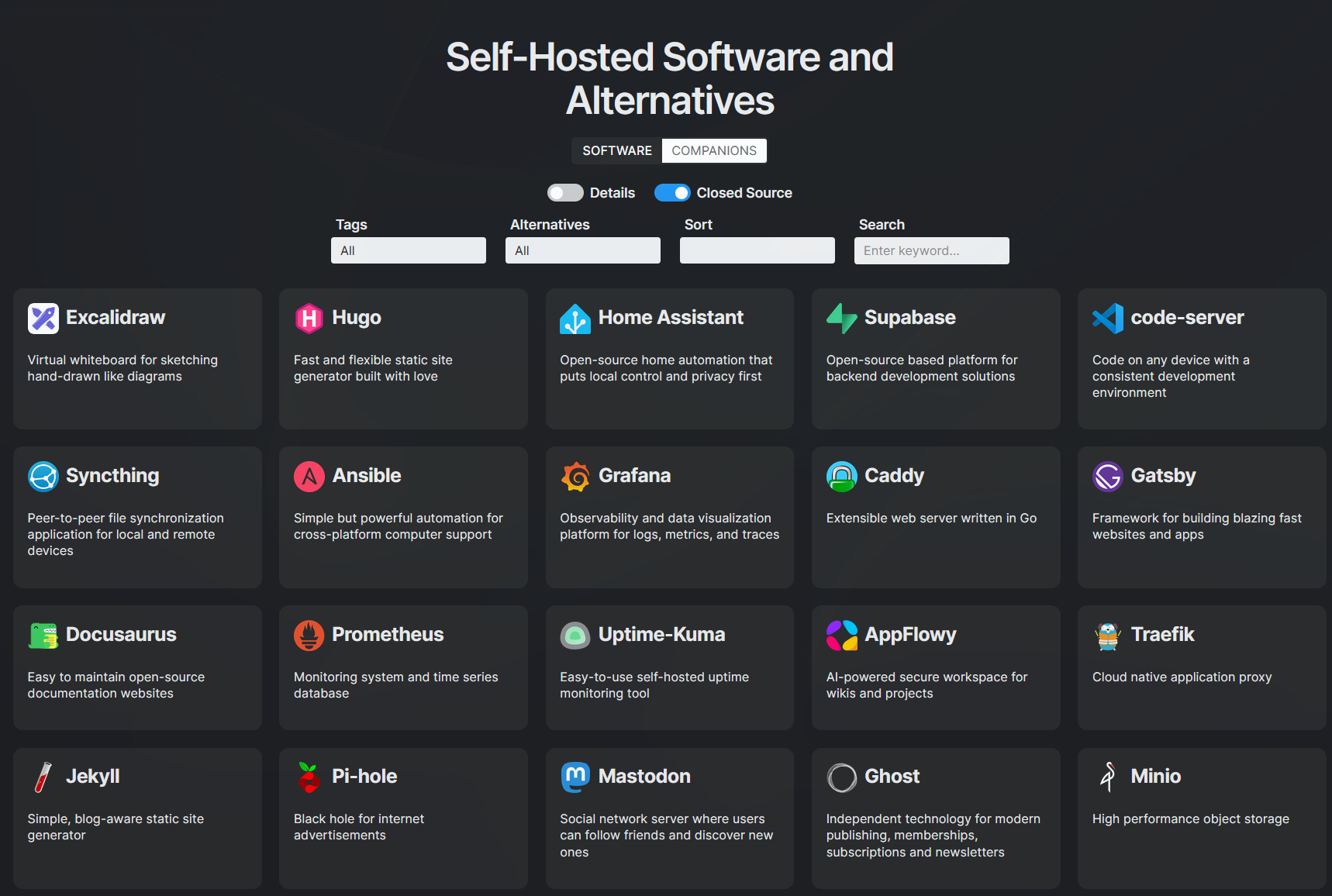This screenshot has width=1332, height=896.
Task: Click the Prometheus flame icon
Action: [309, 636]
